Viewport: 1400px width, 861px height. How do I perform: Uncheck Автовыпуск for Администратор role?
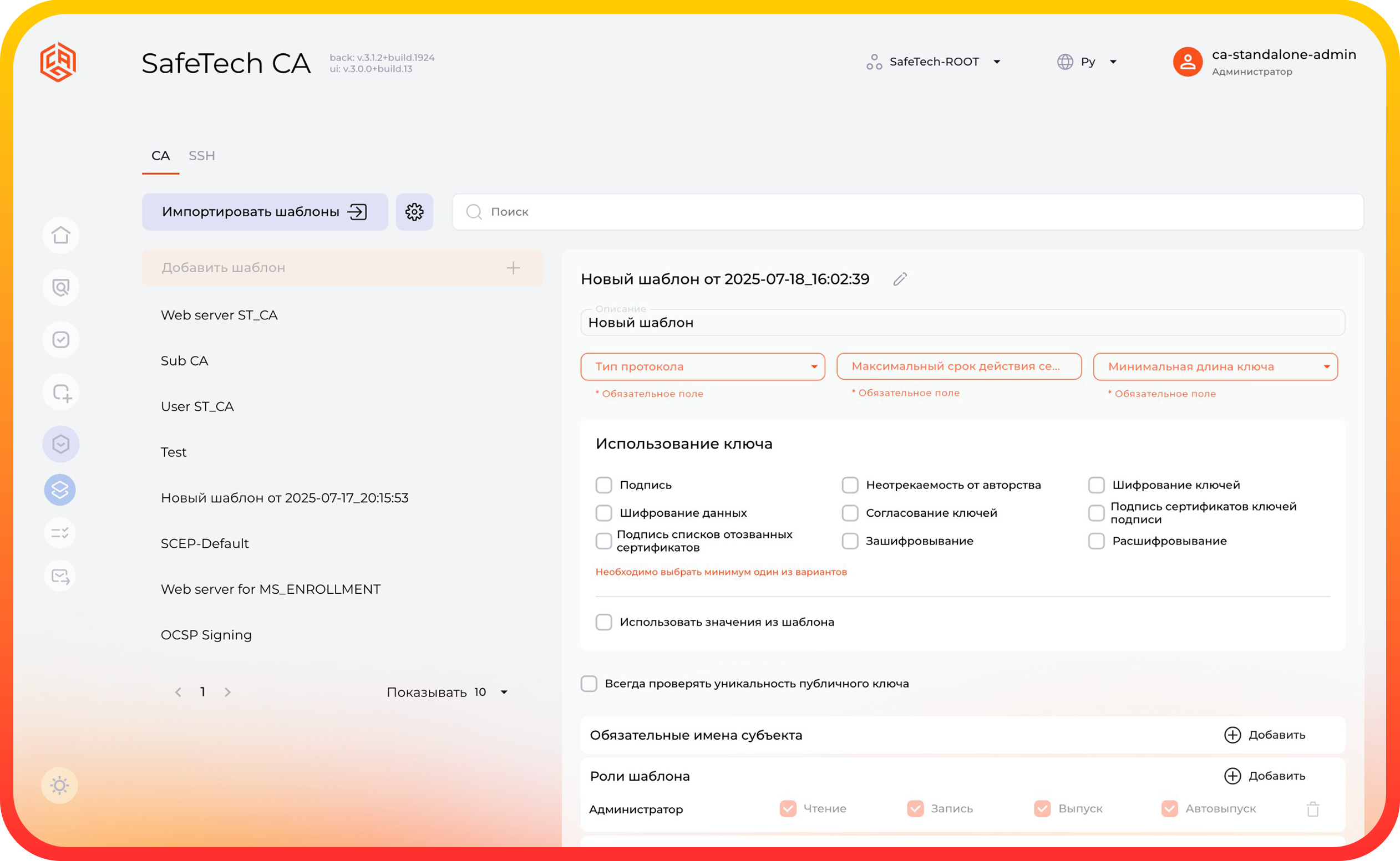(1170, 809)
